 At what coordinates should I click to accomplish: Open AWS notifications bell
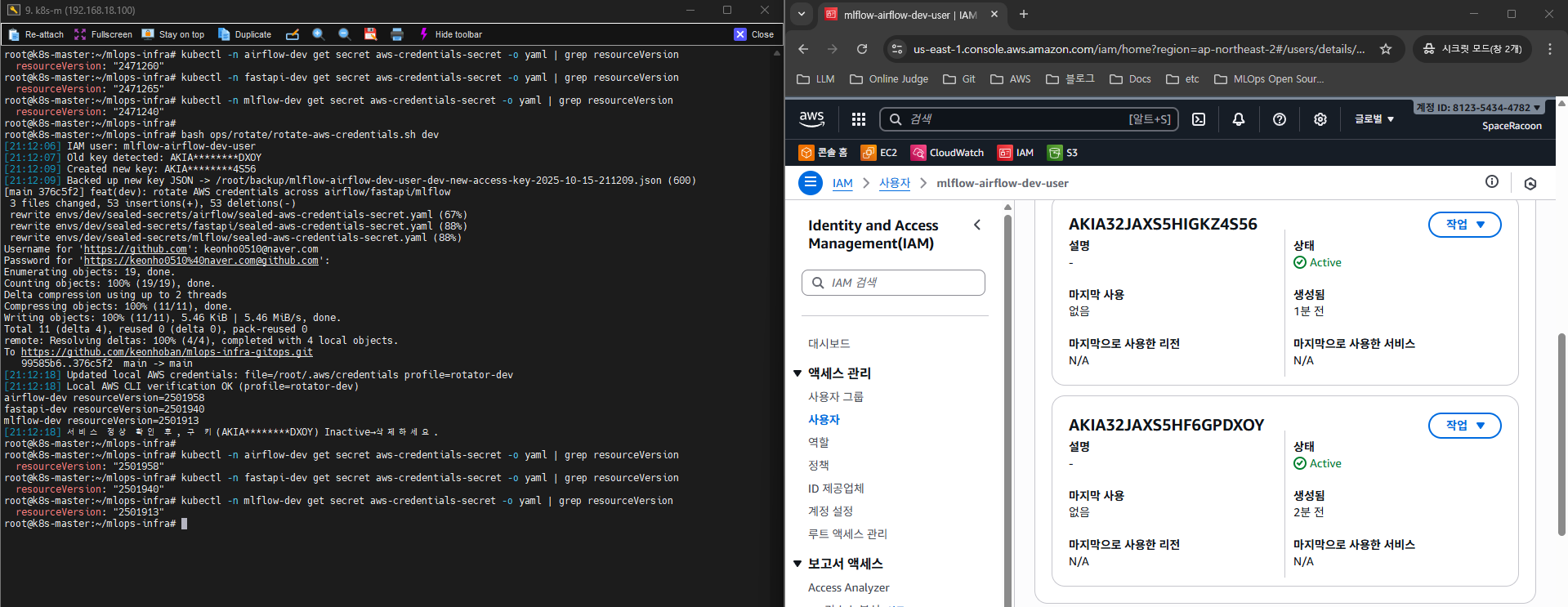click(1239, 119)
